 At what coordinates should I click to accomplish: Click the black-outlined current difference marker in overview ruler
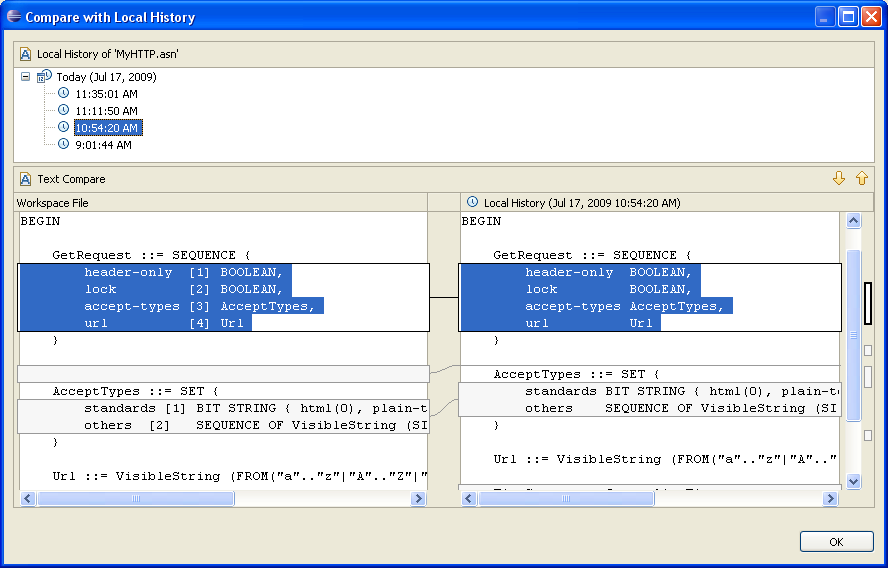point(867,304)
